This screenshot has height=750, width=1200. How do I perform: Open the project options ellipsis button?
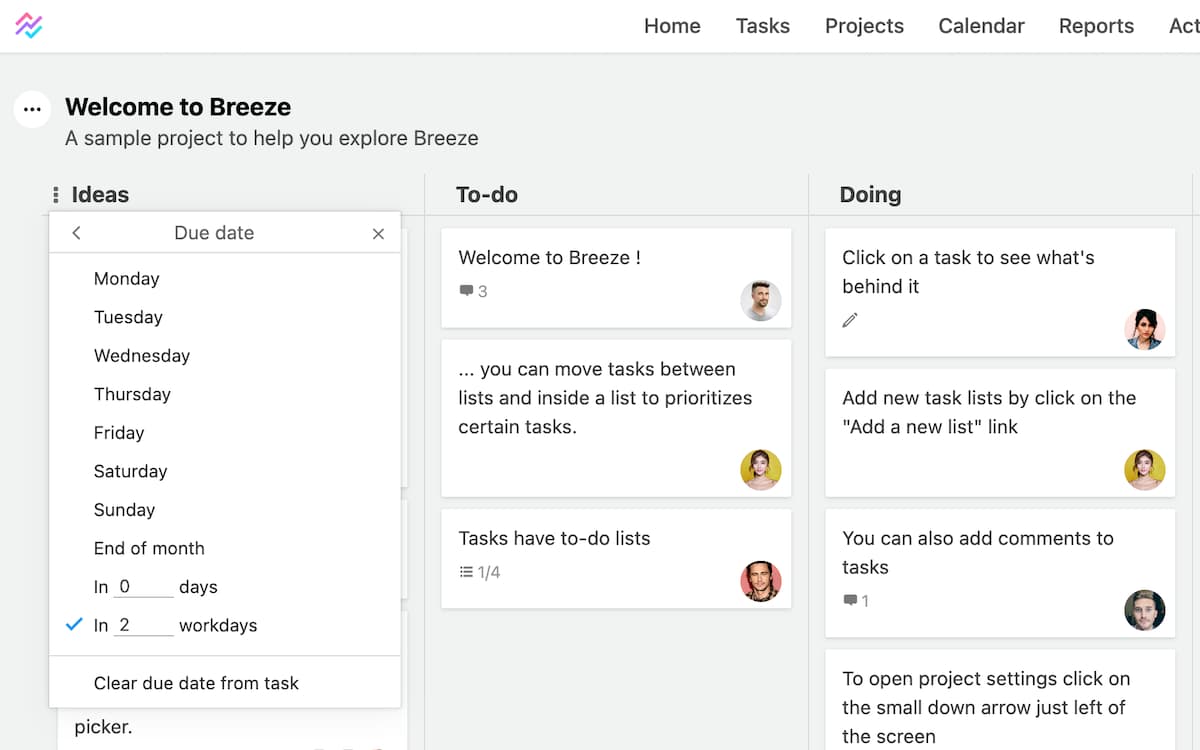(32, 109)
